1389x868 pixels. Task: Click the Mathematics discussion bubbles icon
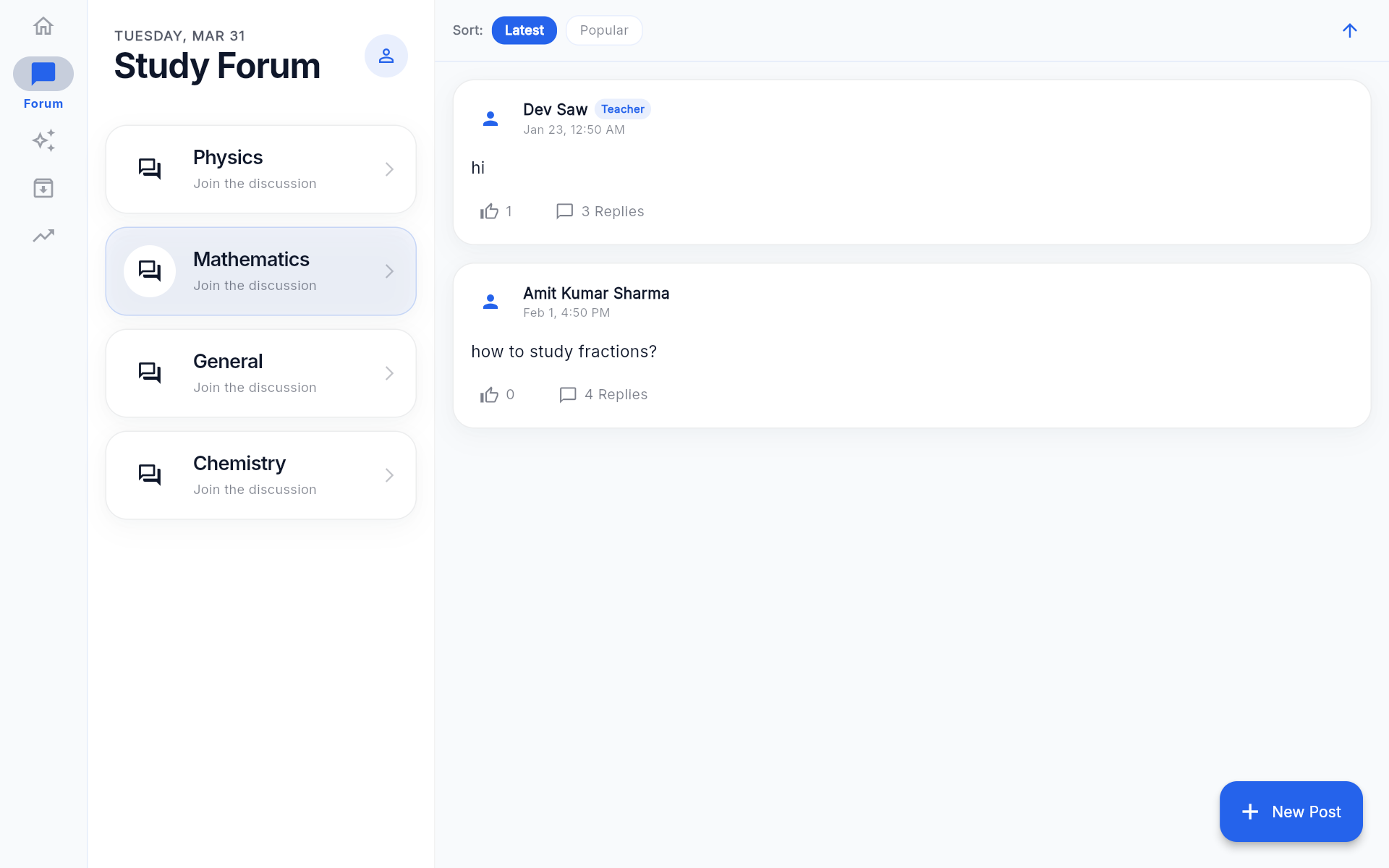[150, 271]
